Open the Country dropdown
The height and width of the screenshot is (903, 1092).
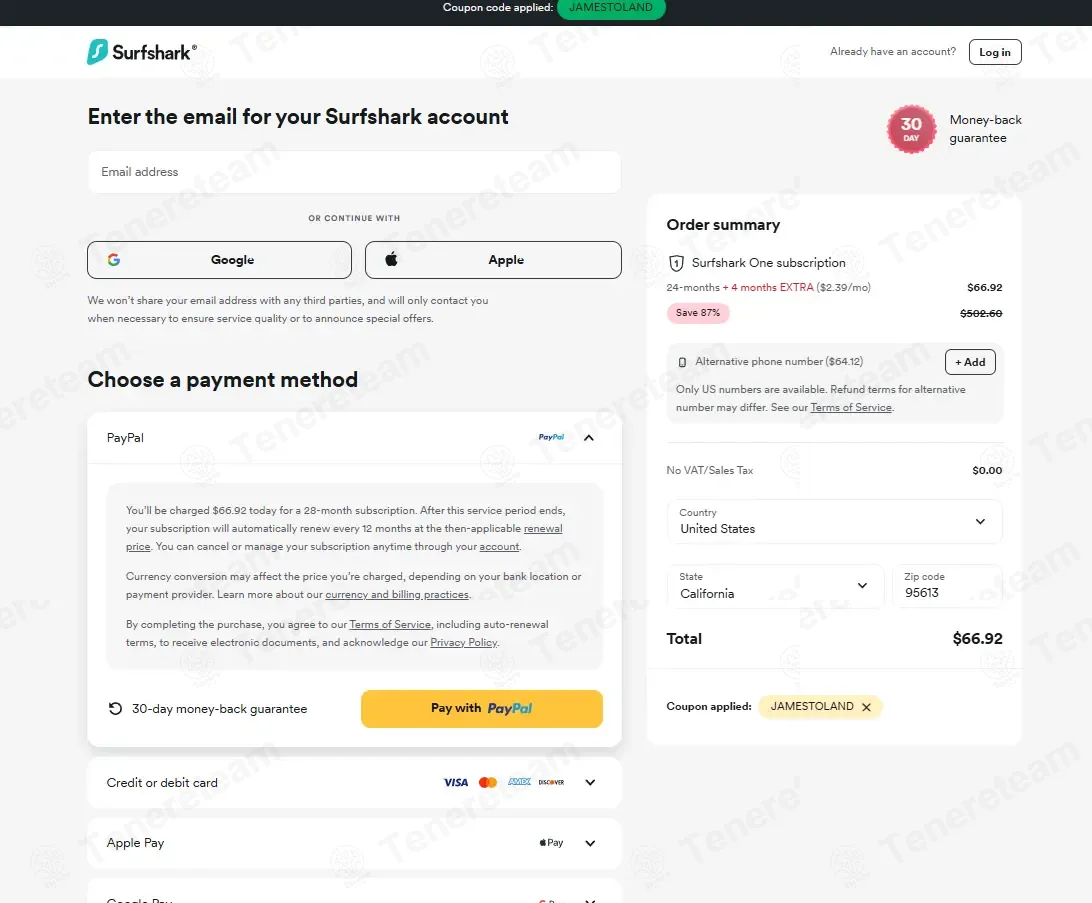coord(834,521)
